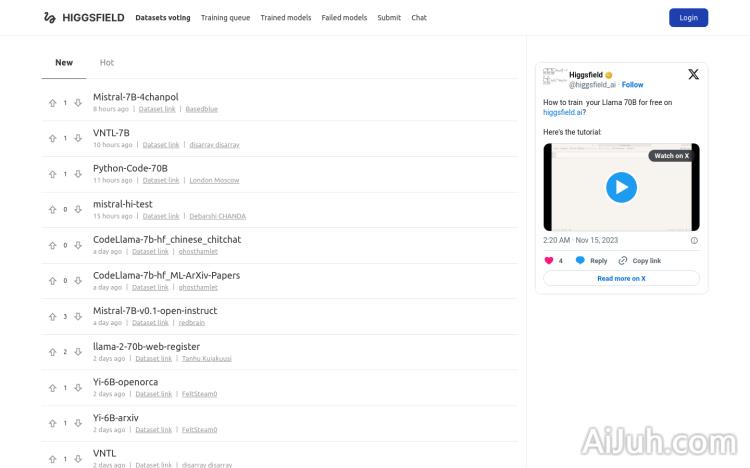Downvote the llama-2-70b-web-register dataset

point(78,352)
